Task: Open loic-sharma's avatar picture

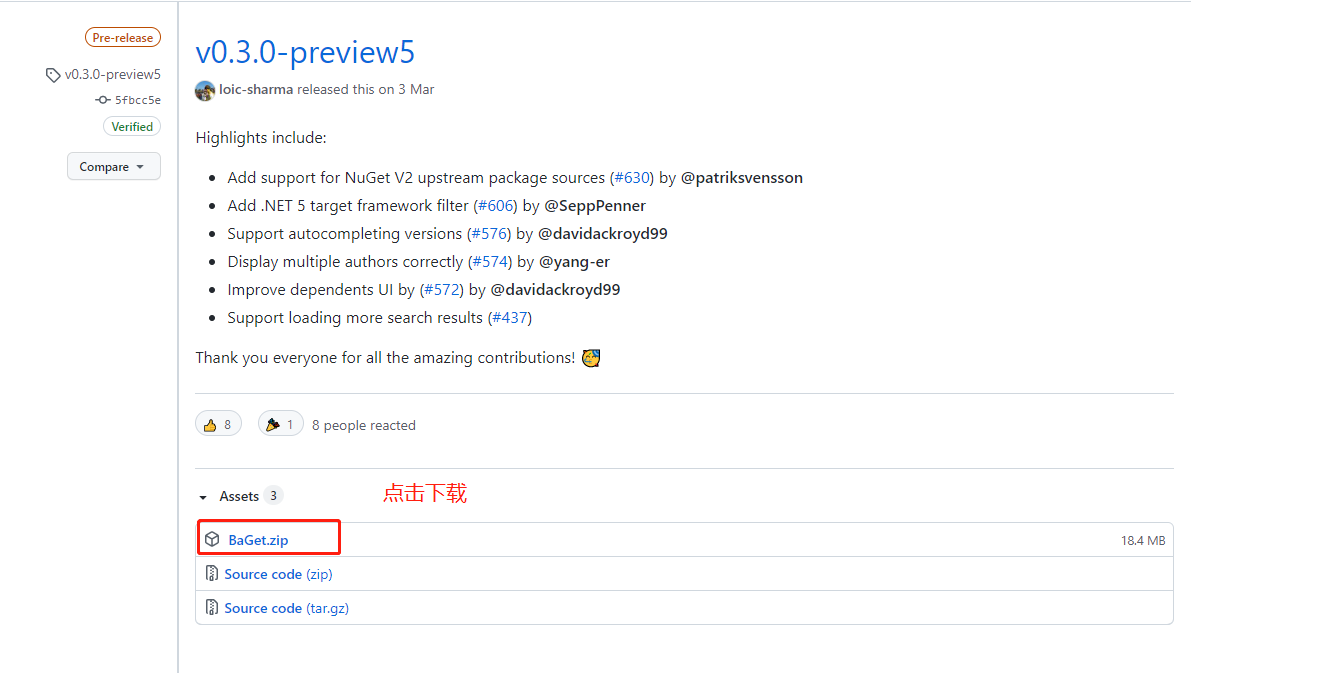Action: pos(205,90)
